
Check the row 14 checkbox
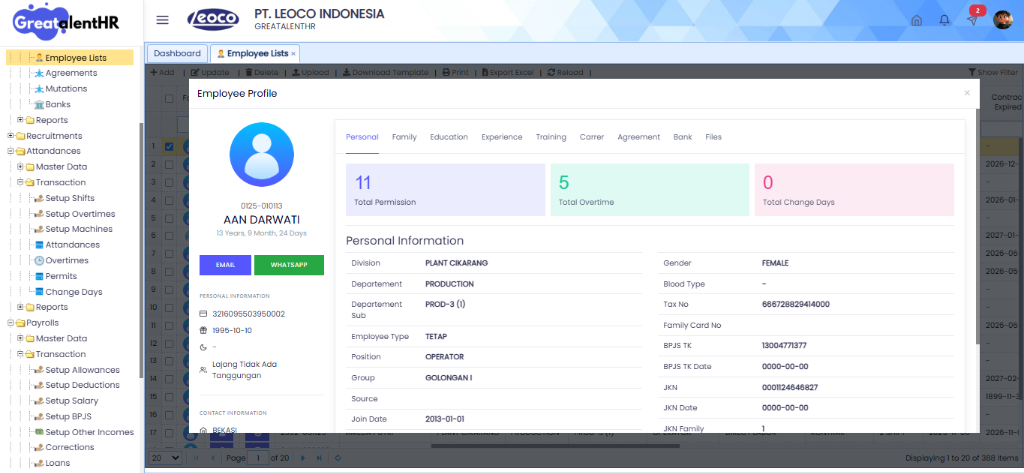click(x=169, y=378)
